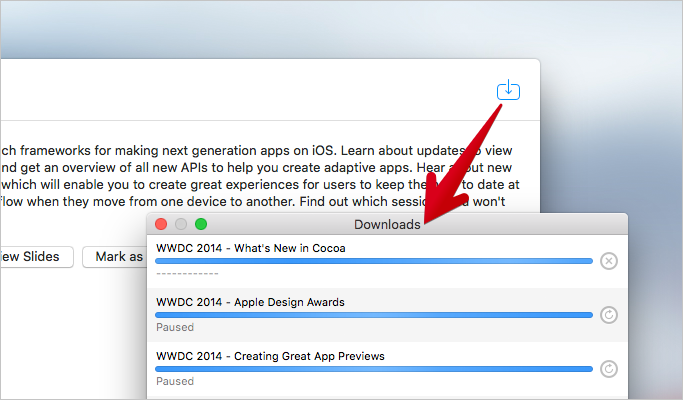The width and height of the screenshot is (683, 400).
Task: Resume the Creating Great App Previews download
Action: tap(609, 369)
